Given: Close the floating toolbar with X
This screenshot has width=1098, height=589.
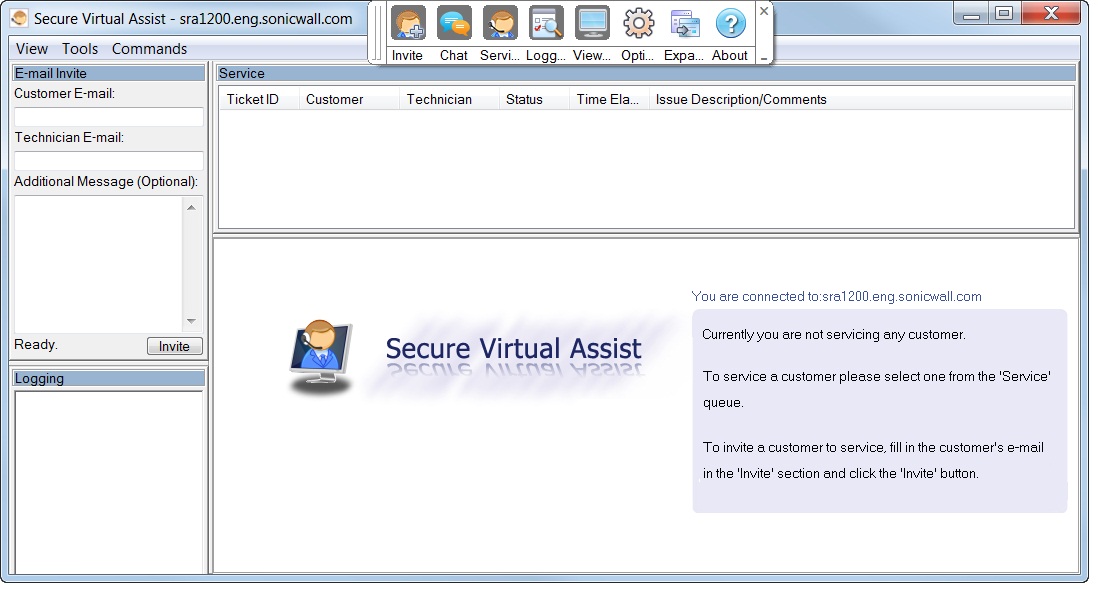Looking at the screenshot, I should pos(764,11).
